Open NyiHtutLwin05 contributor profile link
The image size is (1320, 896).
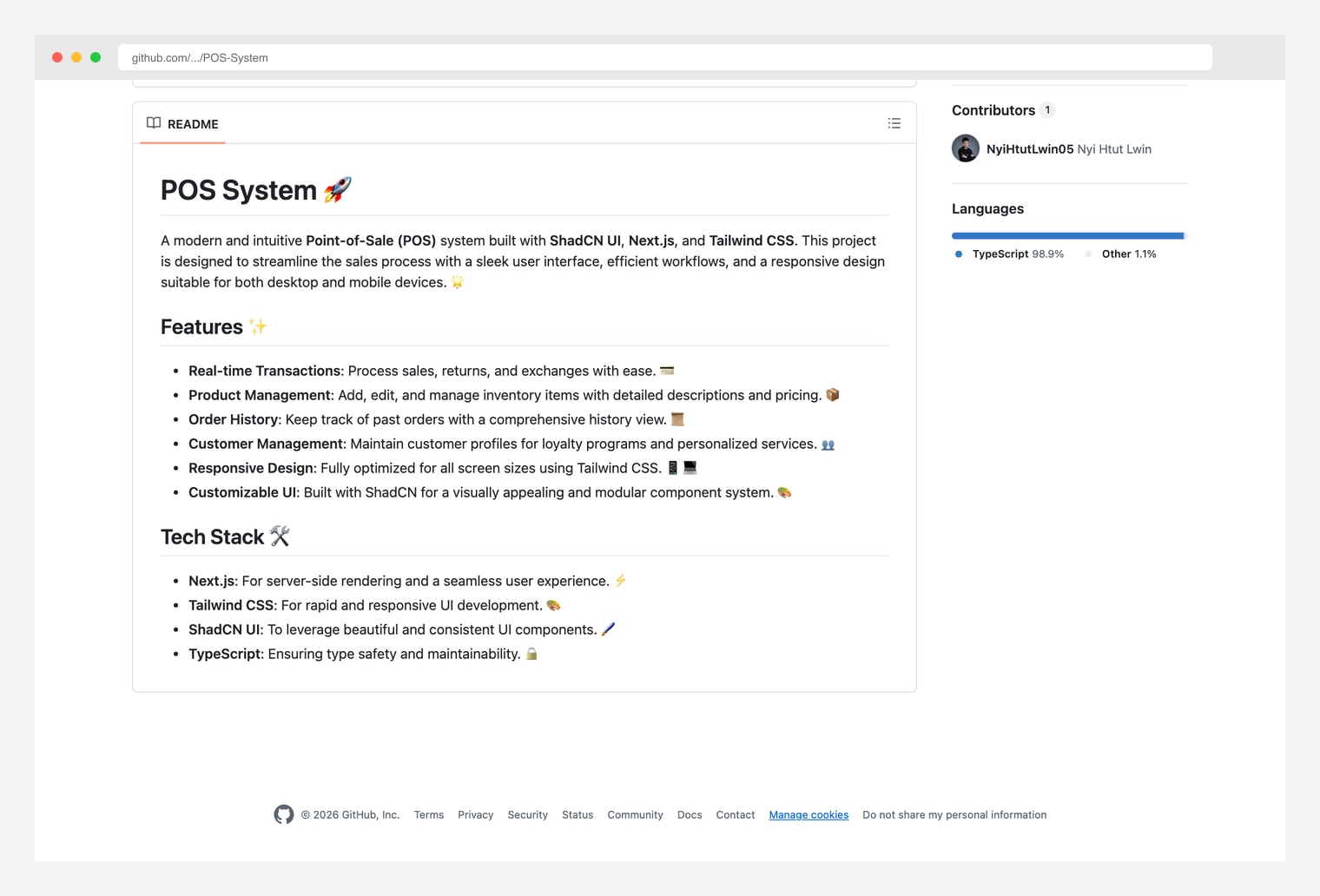point(1030,149)
